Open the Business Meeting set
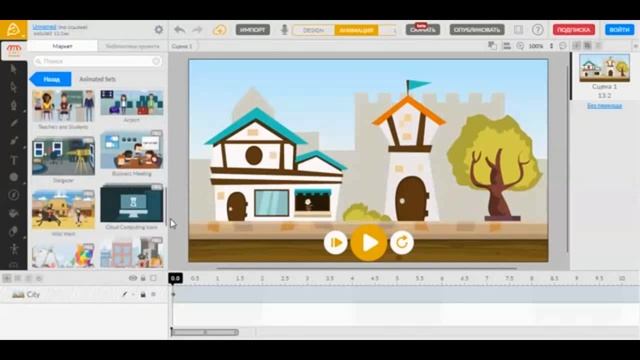Screen dimensions: 640x360 [131, 150]
